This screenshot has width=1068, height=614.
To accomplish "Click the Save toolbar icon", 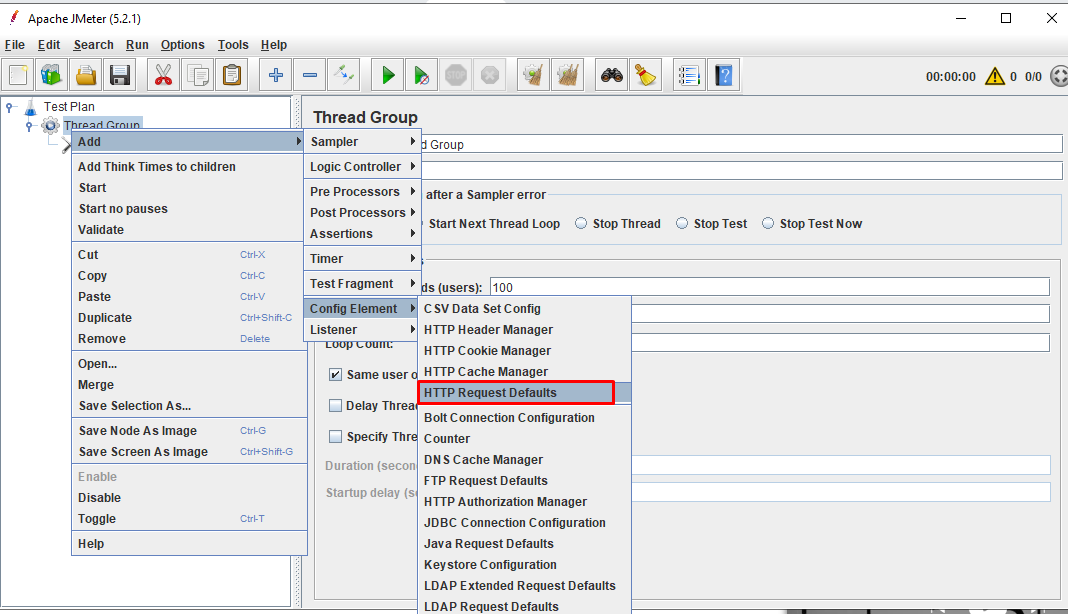I will coord(118,74).
